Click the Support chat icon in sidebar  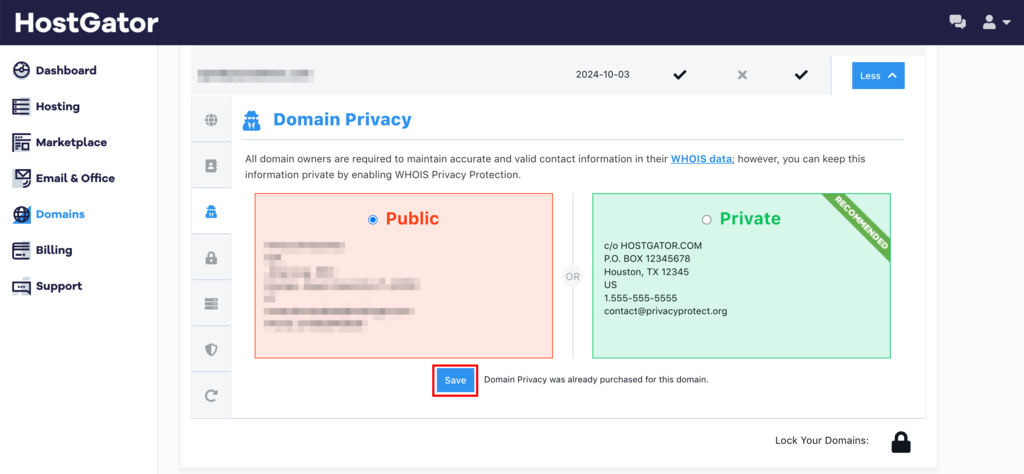(22, 286)
